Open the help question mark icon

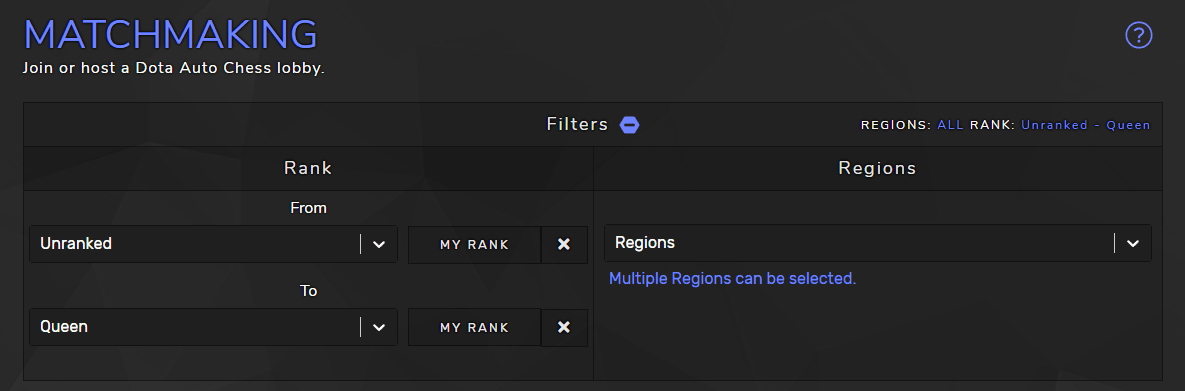pos(1138,36)
